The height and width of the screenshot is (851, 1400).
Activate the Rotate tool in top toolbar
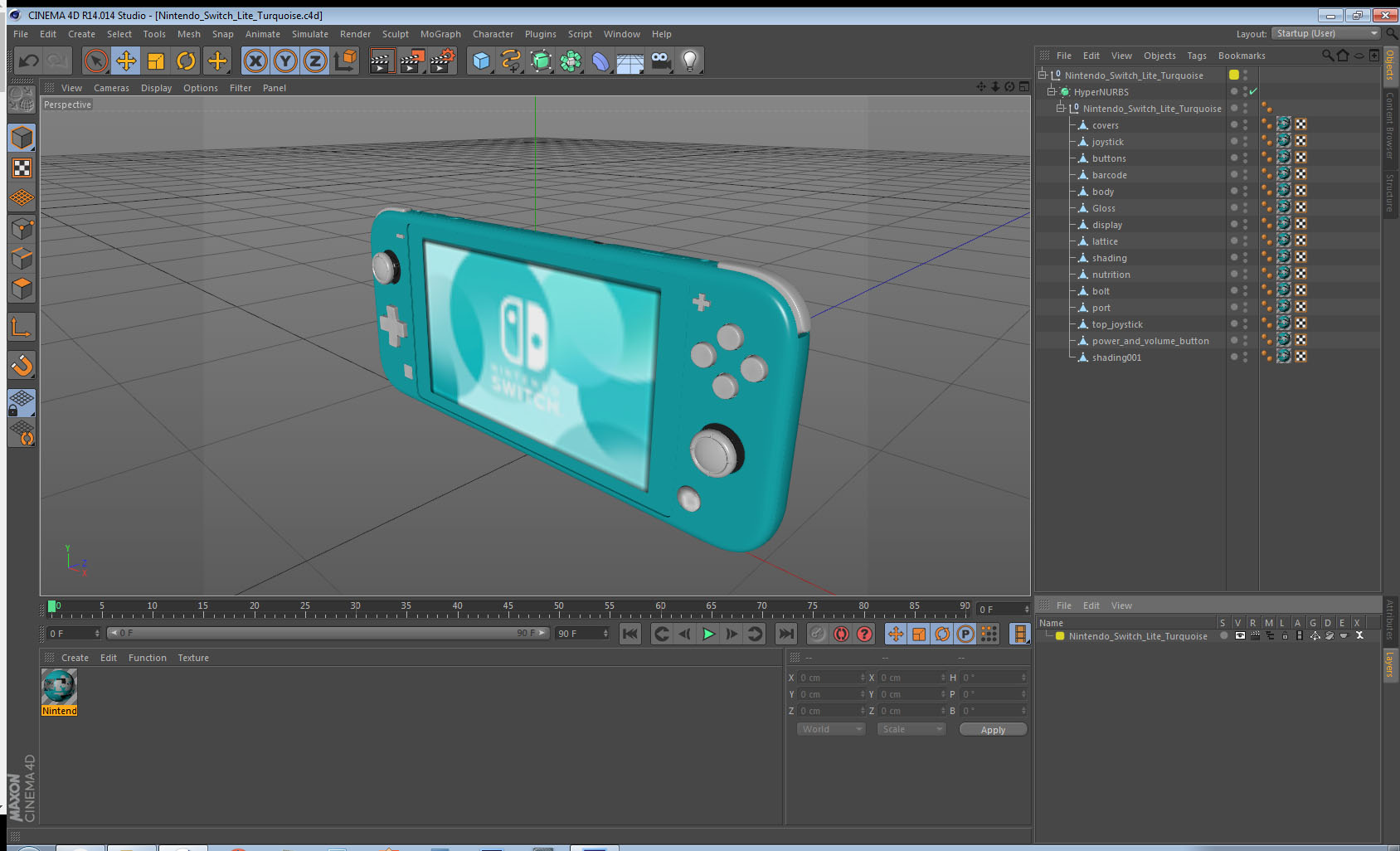click(186, 61)
